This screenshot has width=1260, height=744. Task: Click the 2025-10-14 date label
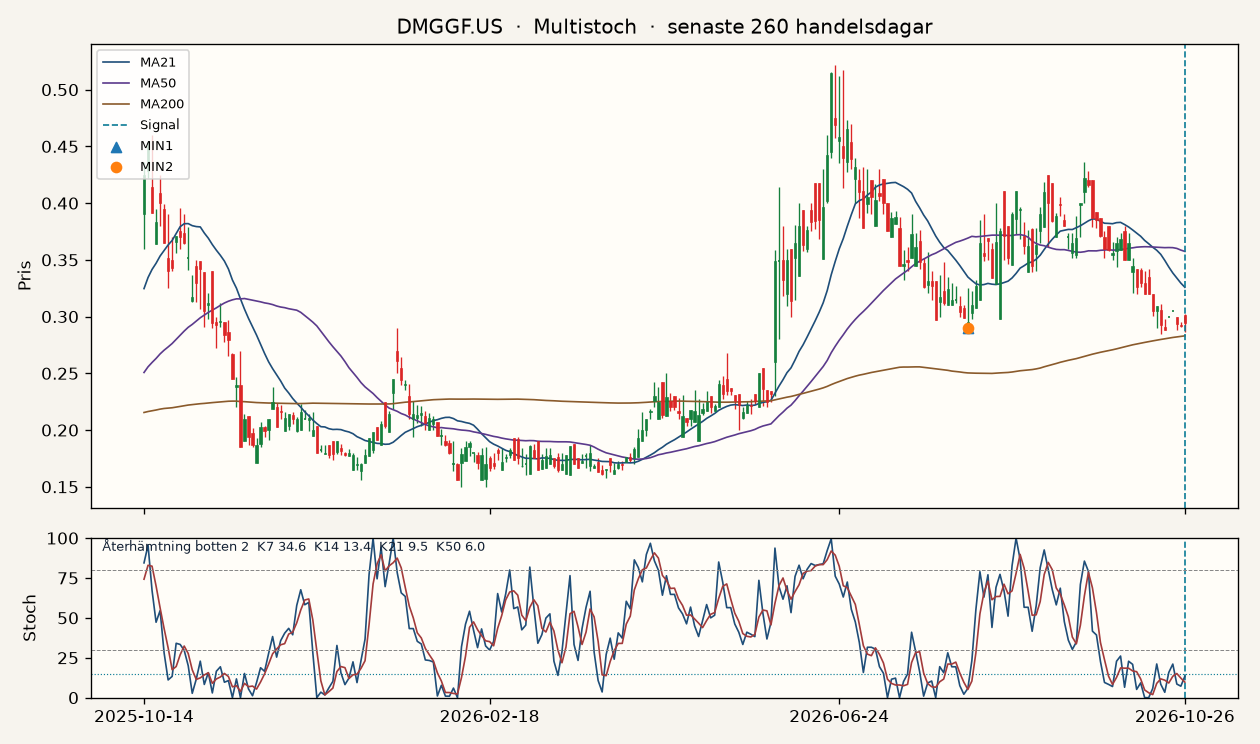[x=144, y=716]
